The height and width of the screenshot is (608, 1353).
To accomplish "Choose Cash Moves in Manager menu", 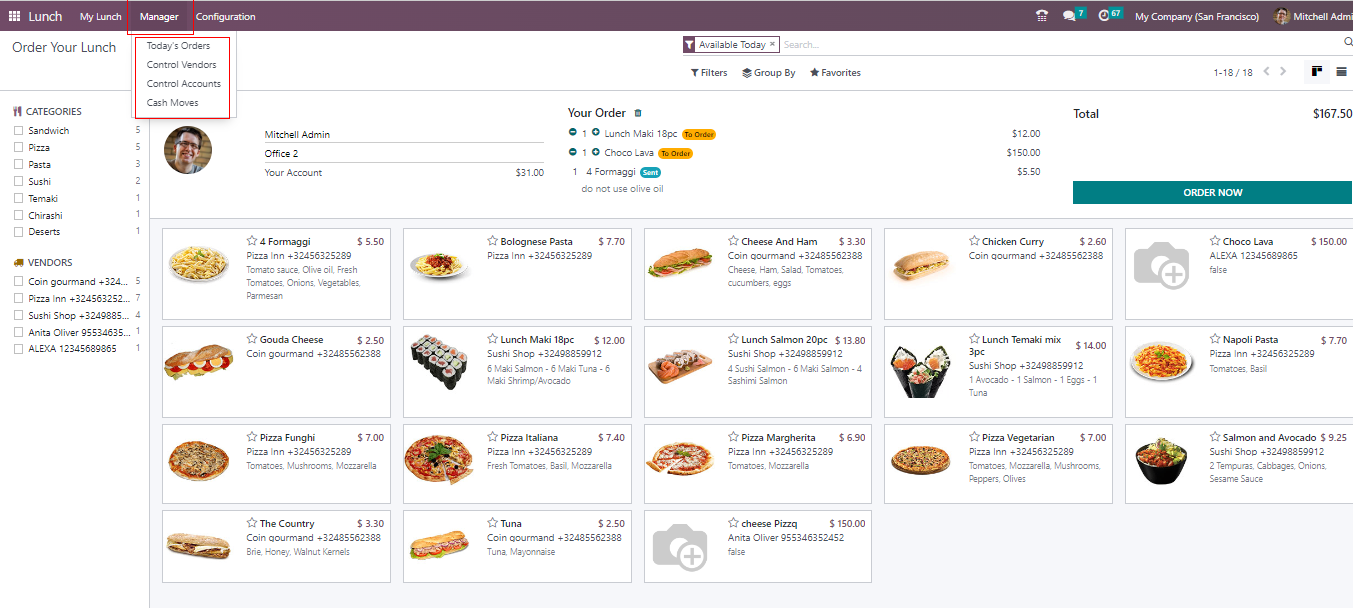I will pyautogui.click(x=172, y=103).
